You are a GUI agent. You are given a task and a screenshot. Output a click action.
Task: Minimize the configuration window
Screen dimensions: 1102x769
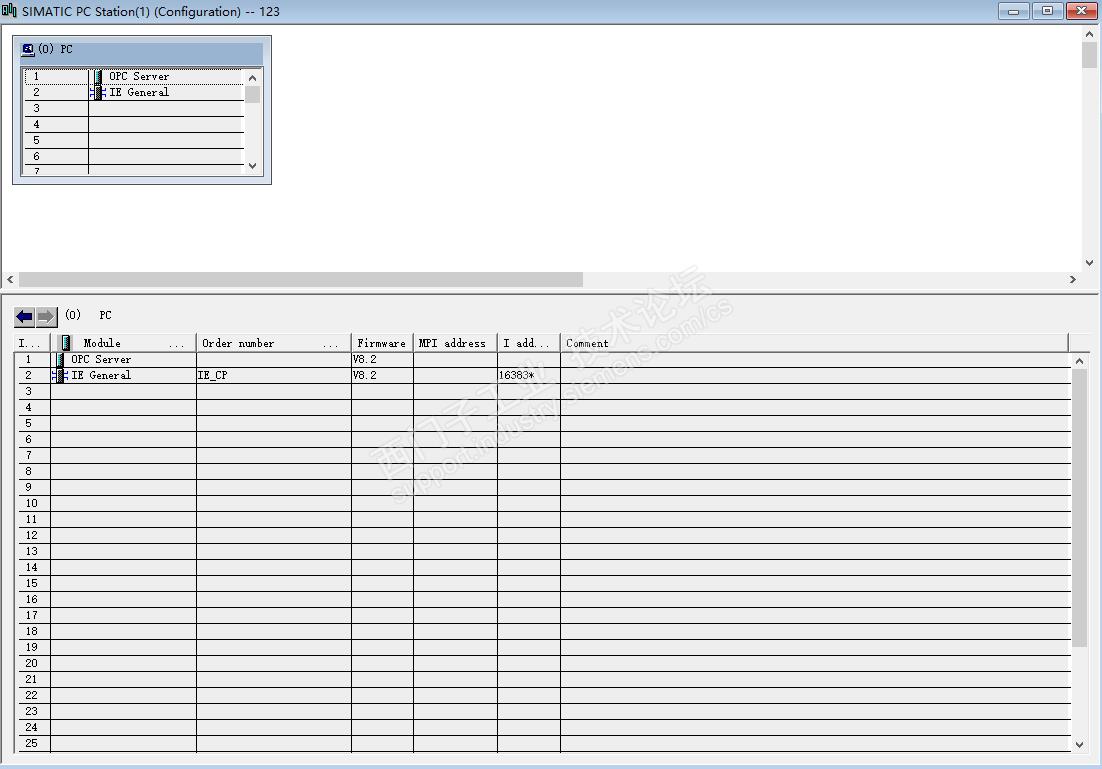pos(1013,11)
